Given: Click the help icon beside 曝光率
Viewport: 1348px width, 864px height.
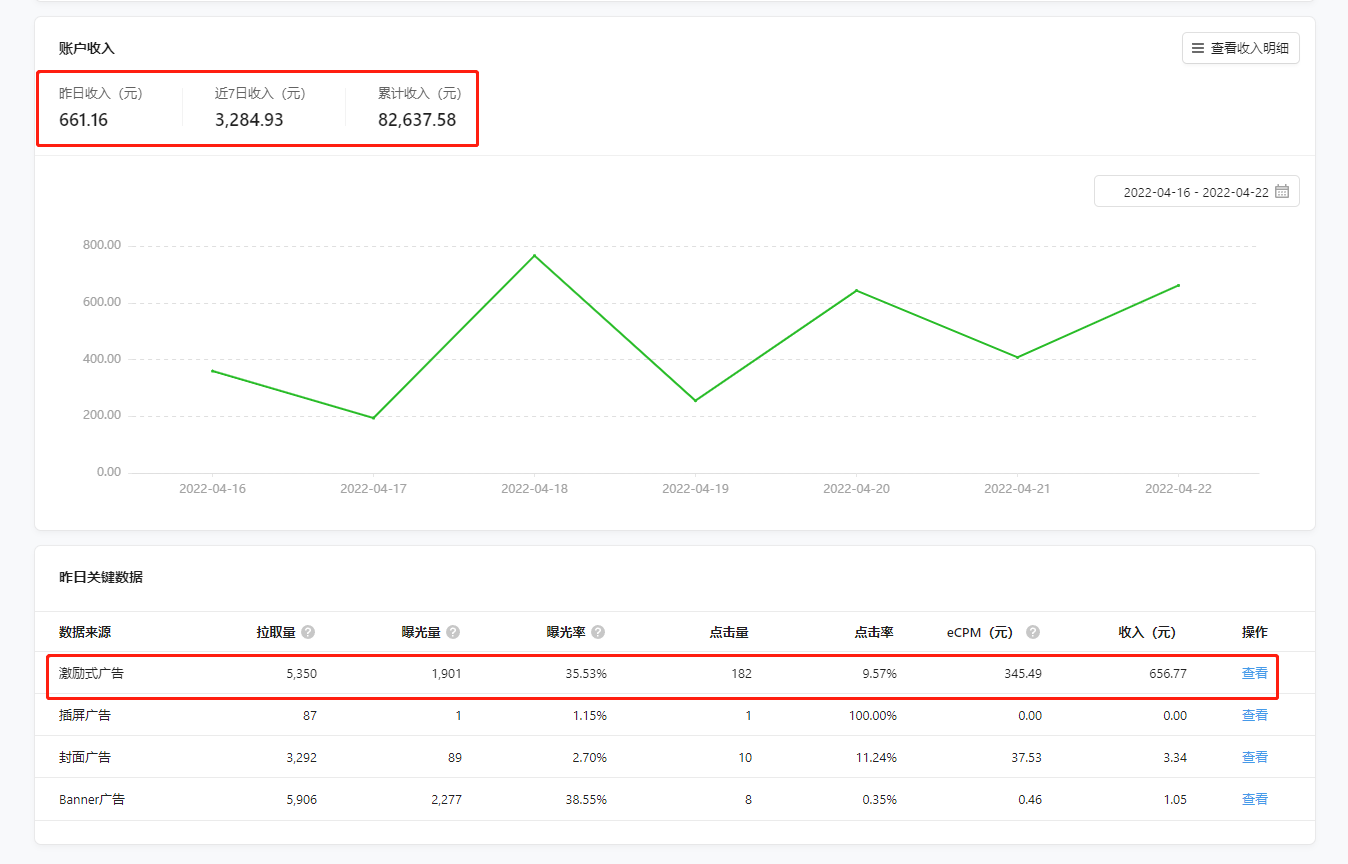Looking at the screenshot, I should [598, 632].
